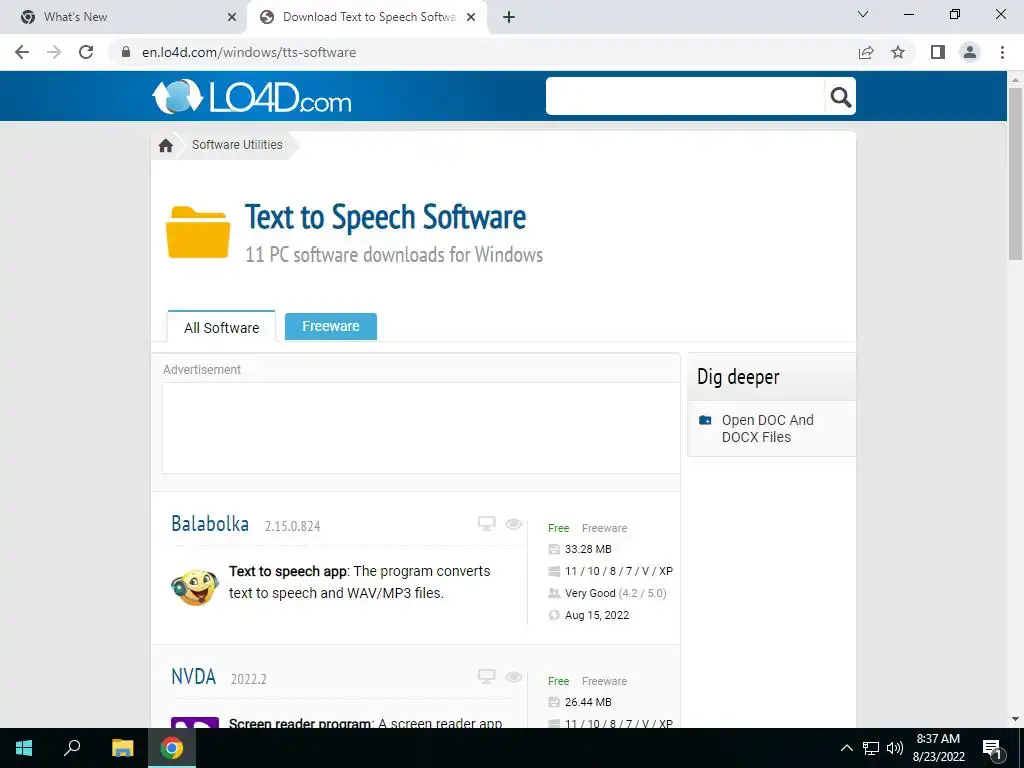Open the notification center icon
This screenshot has width=1024, height=768.
click(x=992, y=748)
